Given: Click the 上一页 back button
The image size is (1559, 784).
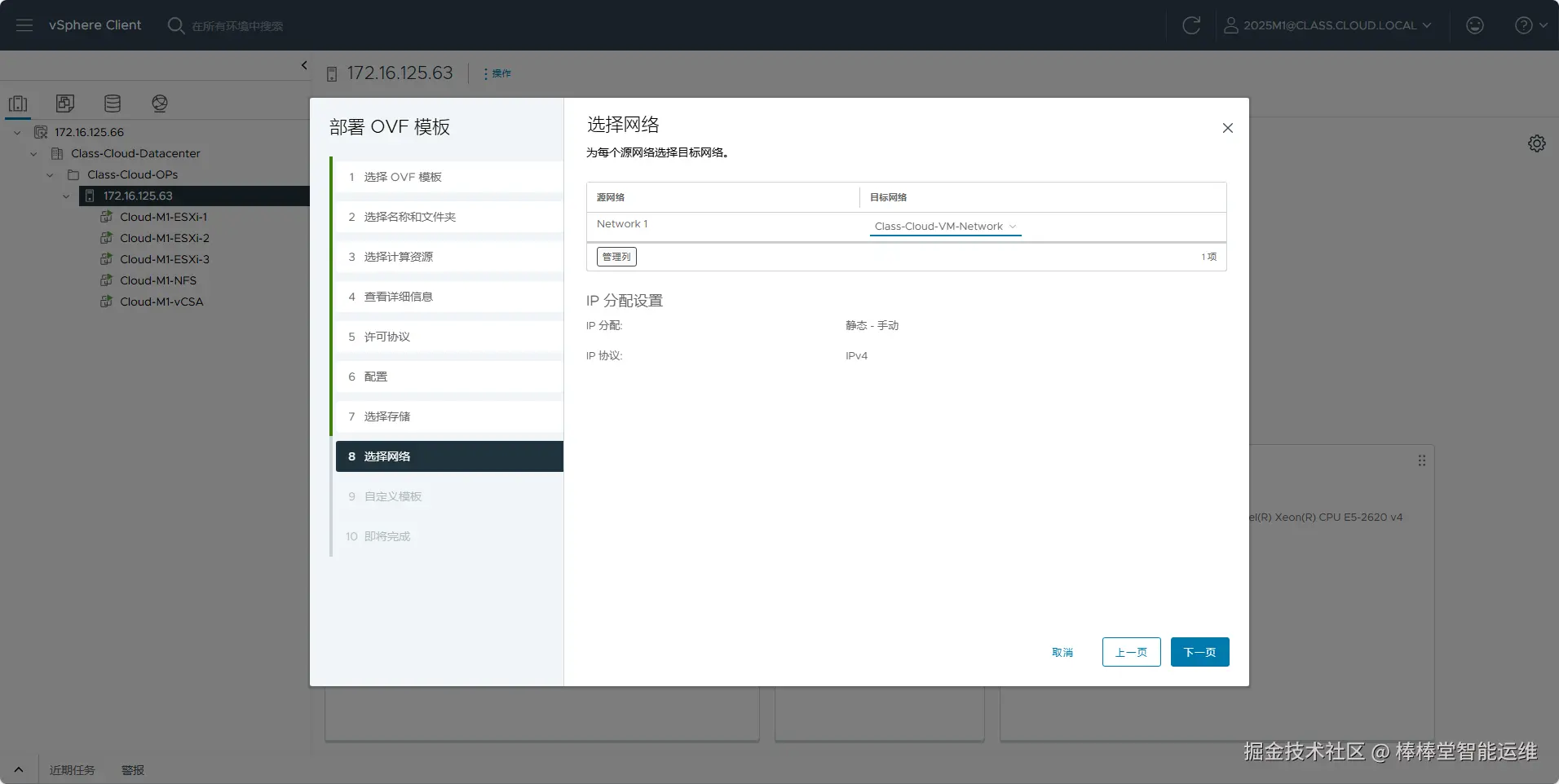Looking at the screenshot, I should pyautogui.click(x=1131, y=652).
